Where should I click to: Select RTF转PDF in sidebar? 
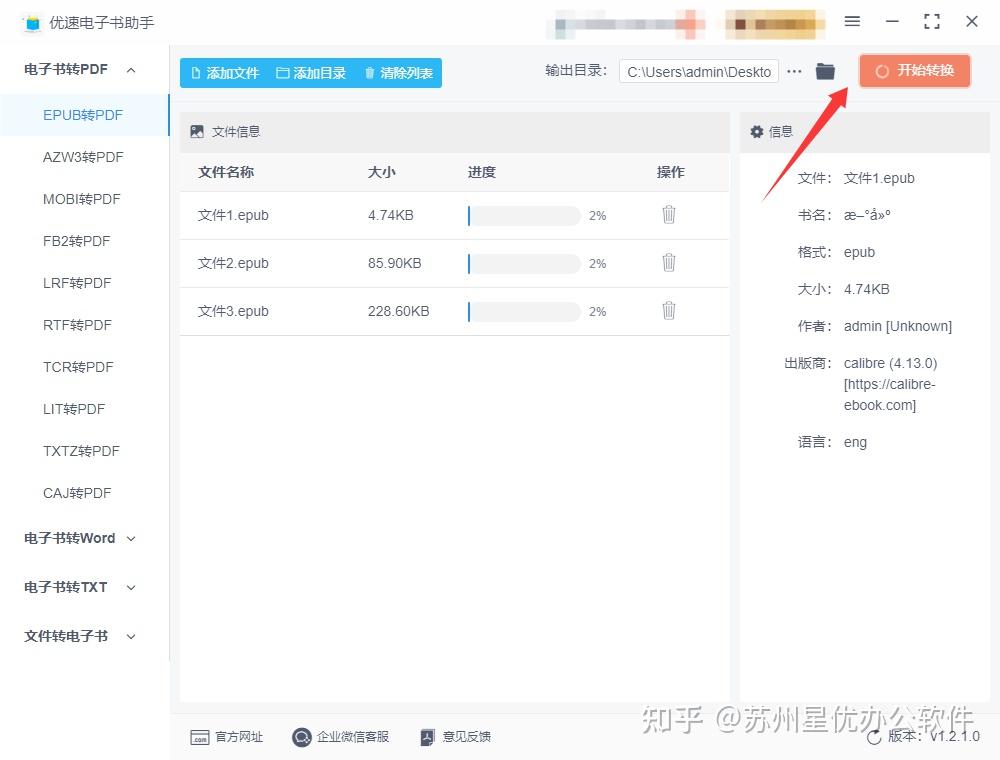pos(77,326)
